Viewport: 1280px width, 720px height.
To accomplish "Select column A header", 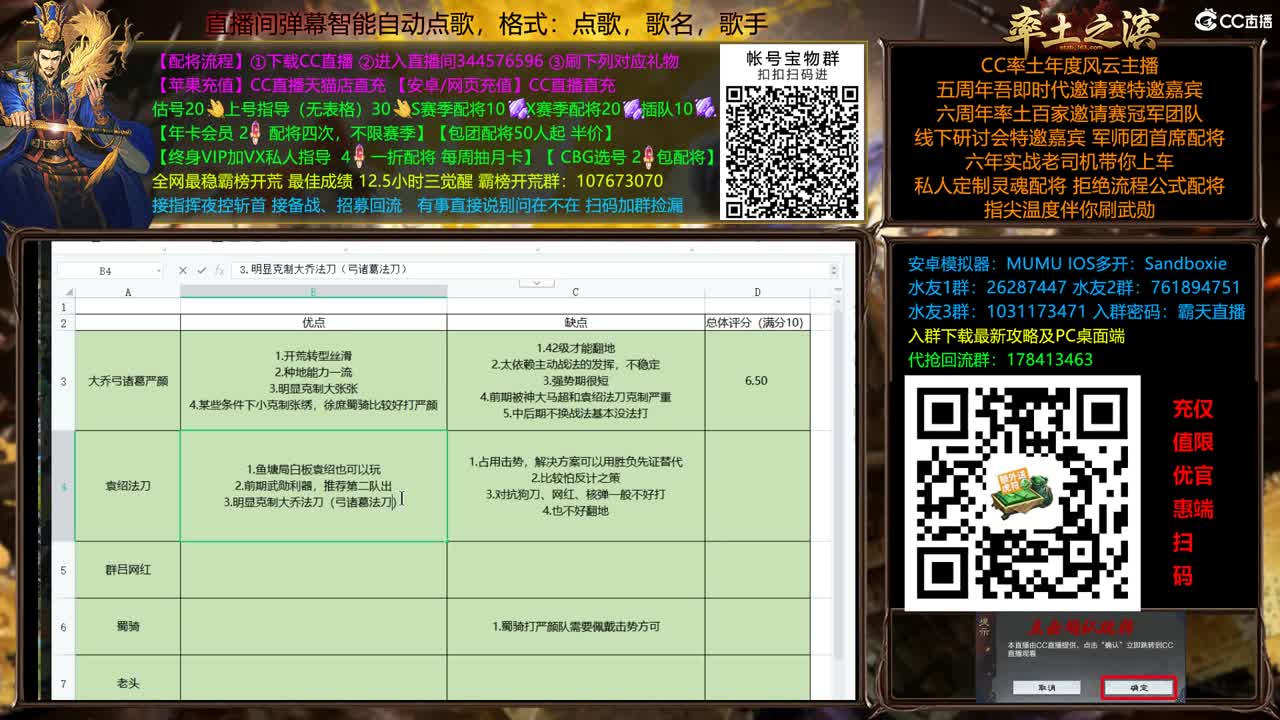I will 127,292.
